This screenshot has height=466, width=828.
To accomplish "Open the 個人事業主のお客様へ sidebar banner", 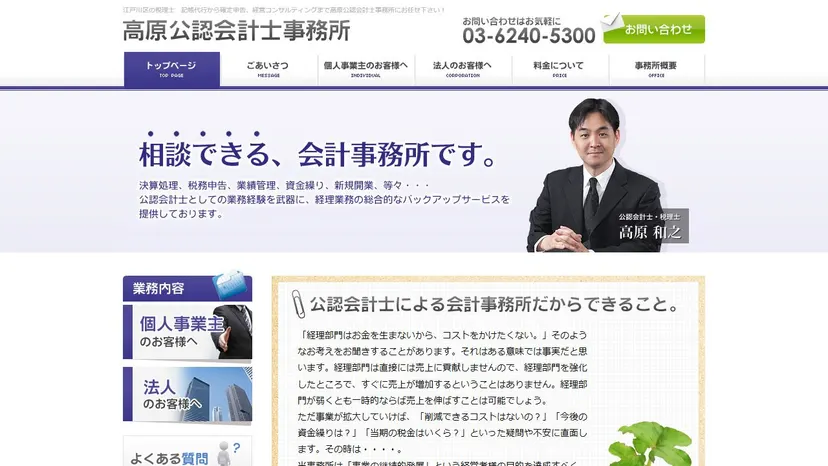I will pos(187,332).
